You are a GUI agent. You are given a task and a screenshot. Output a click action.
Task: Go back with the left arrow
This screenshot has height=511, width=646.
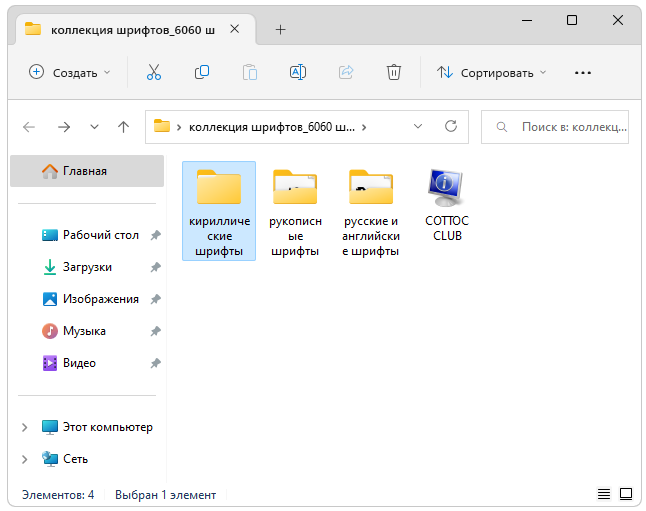pyautogui.click(x=29, y=127)
